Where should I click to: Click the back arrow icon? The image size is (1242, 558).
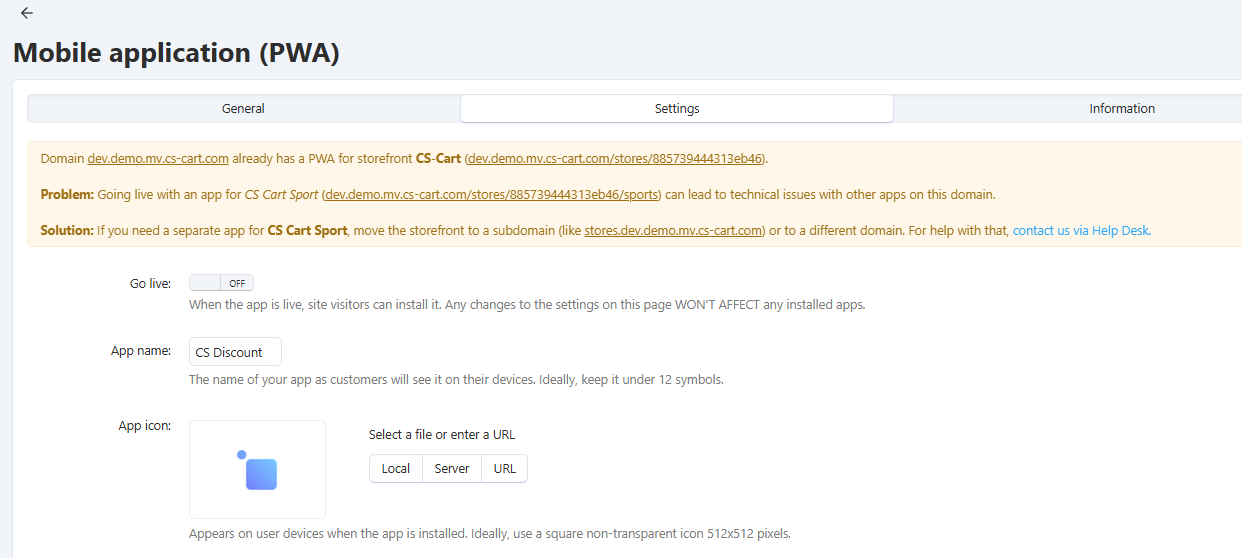coord(27,13)
